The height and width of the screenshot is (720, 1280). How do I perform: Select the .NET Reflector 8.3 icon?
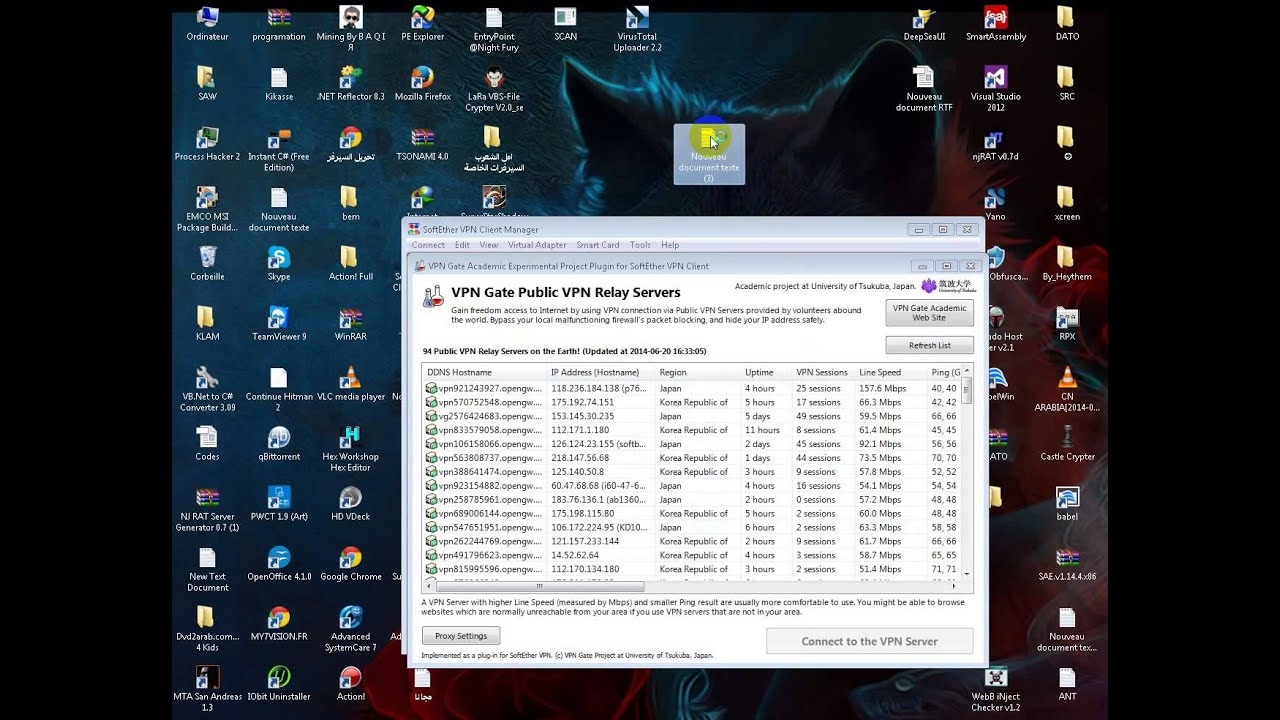point(350,84)
